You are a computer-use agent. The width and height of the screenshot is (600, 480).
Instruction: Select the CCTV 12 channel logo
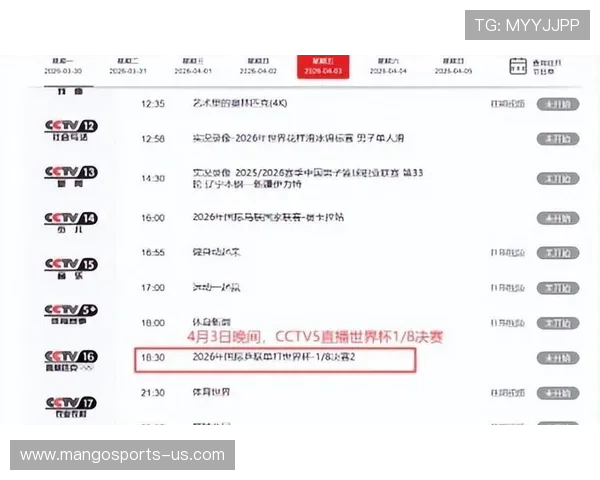(71, 131)
